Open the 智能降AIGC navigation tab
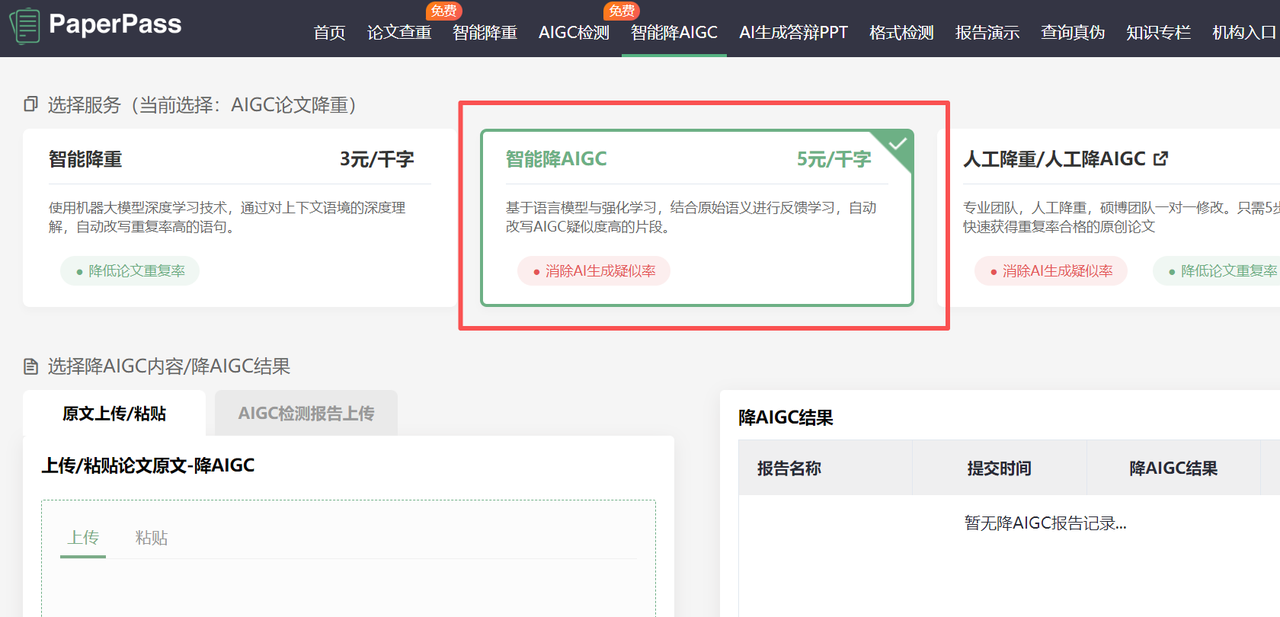 [674, 32]
